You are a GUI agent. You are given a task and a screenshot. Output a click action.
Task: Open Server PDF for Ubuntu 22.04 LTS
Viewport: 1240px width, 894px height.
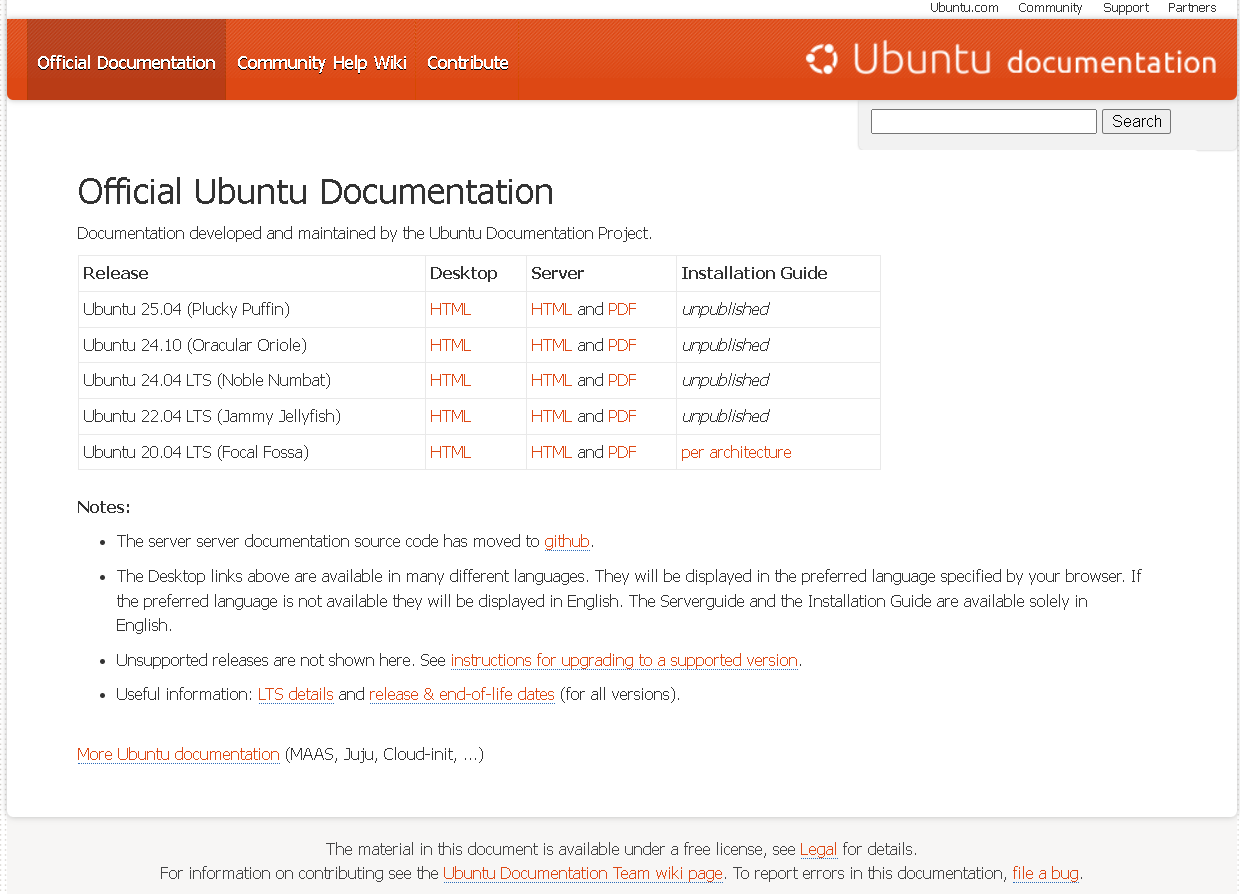click(622, 416)
